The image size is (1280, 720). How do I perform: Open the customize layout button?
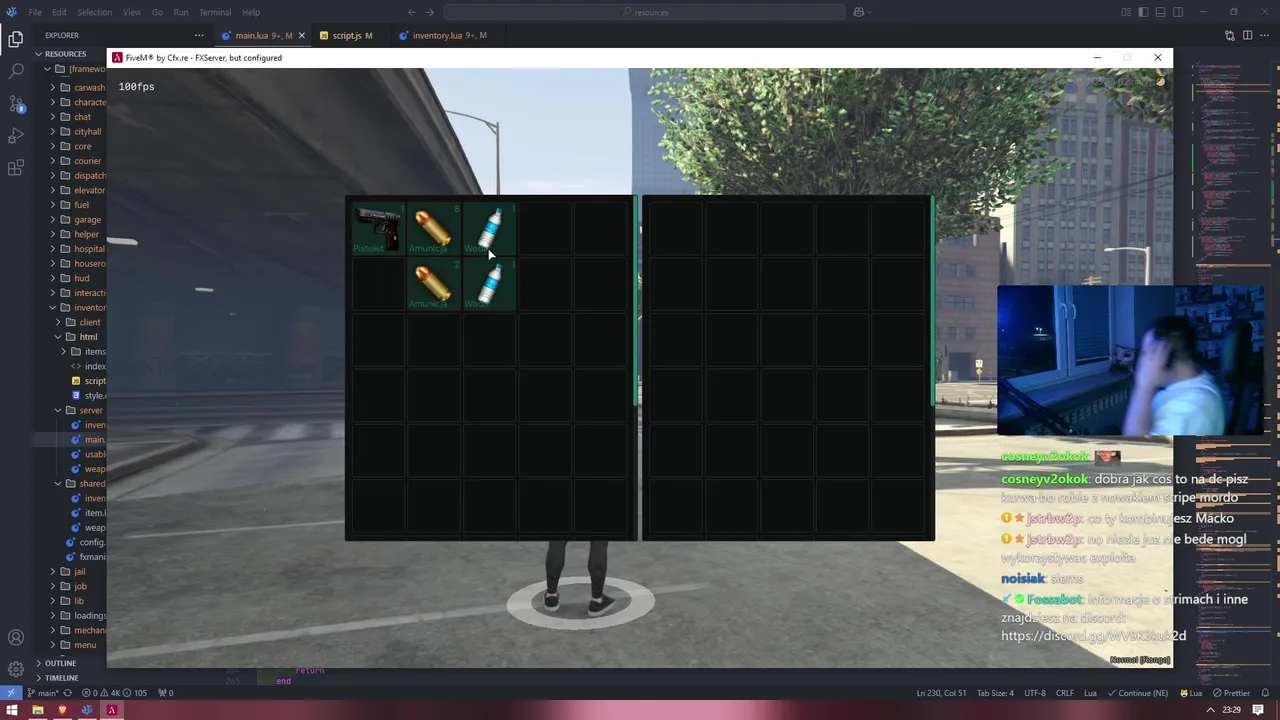[1126, 12]
